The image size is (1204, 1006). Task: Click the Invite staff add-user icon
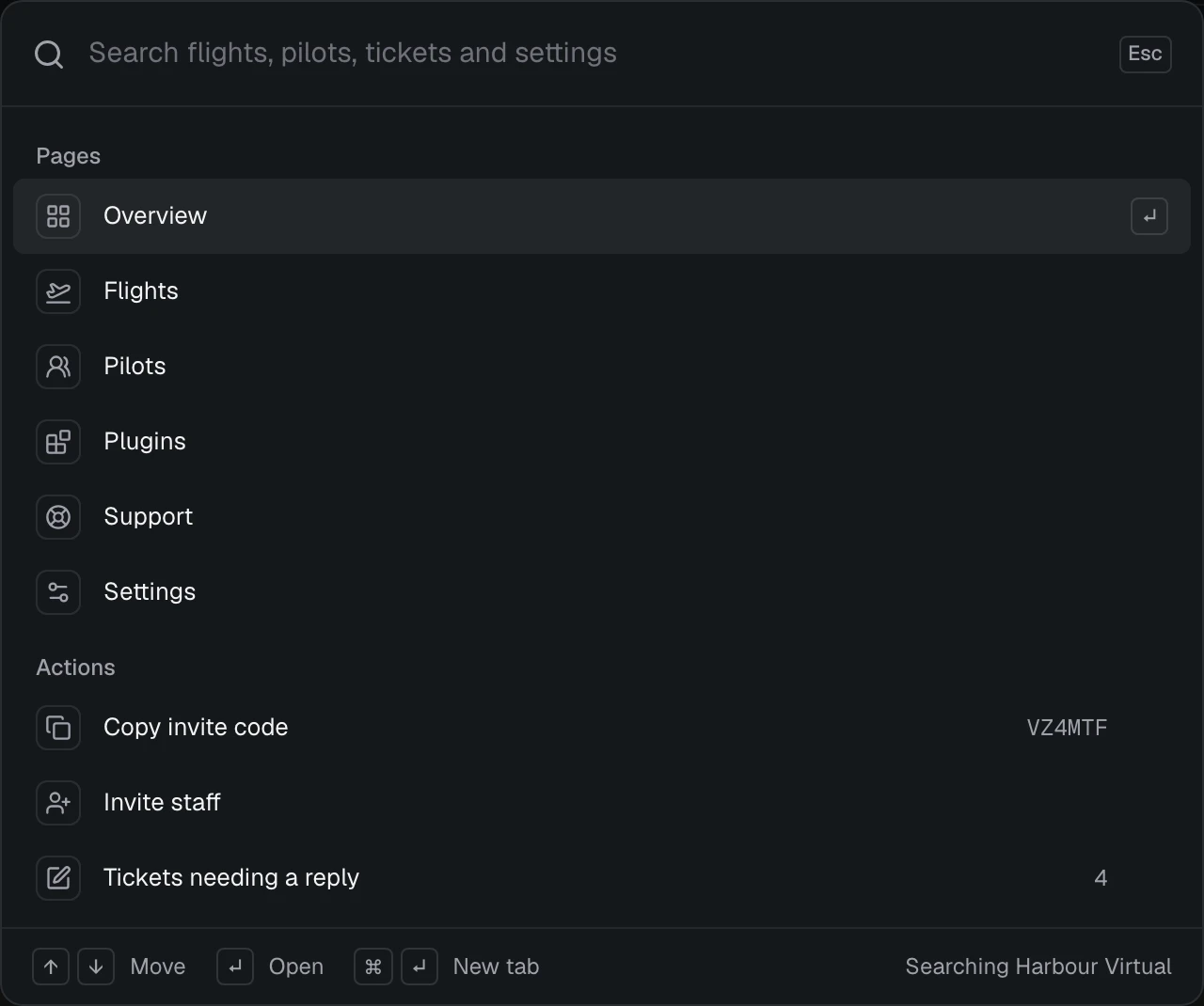coord(58,803)
